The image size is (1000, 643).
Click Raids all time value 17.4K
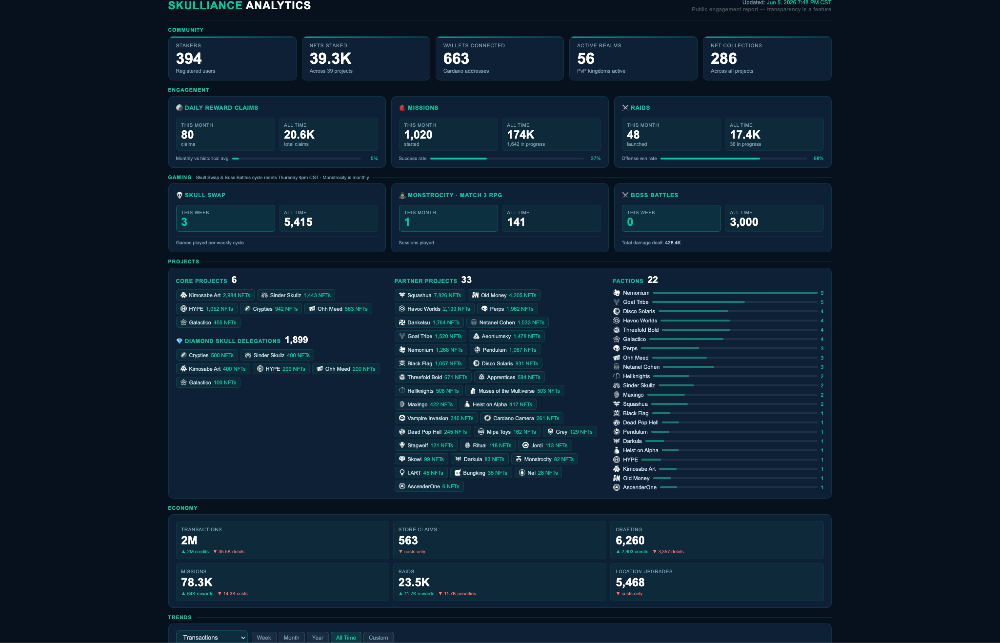tap(745, 135)
